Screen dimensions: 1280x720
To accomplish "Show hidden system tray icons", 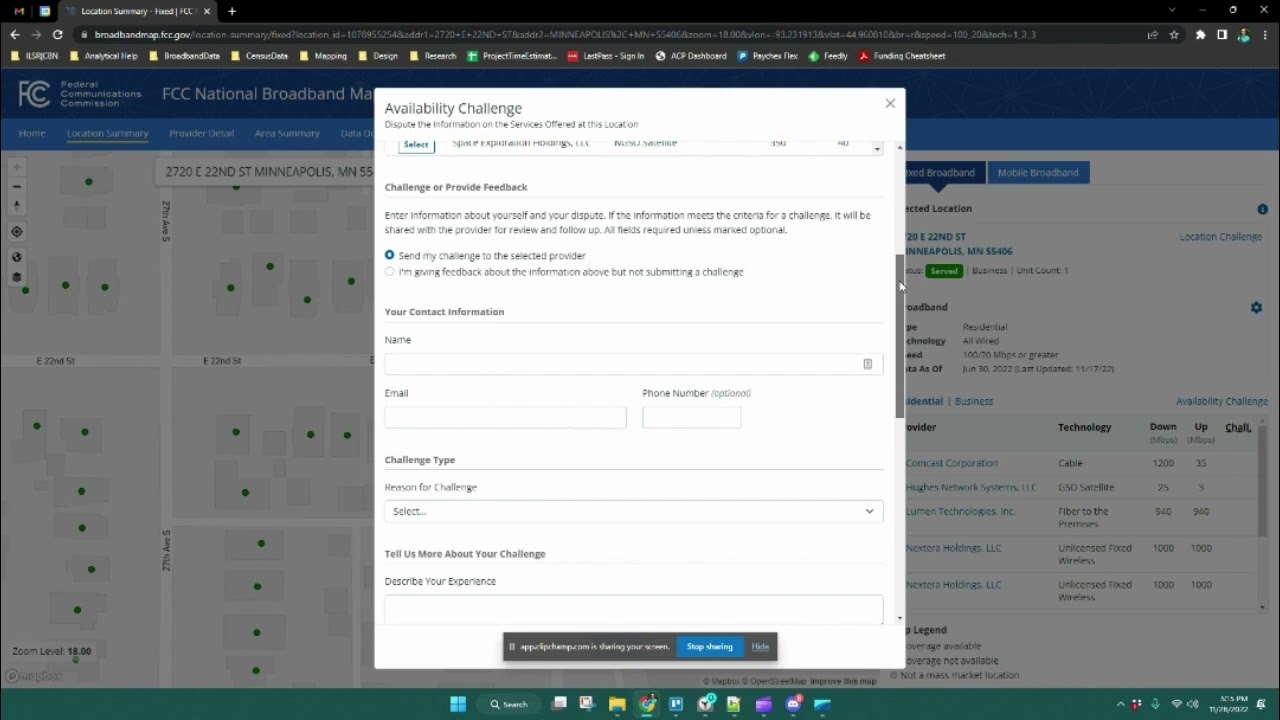I will (x=1120, y=704).
